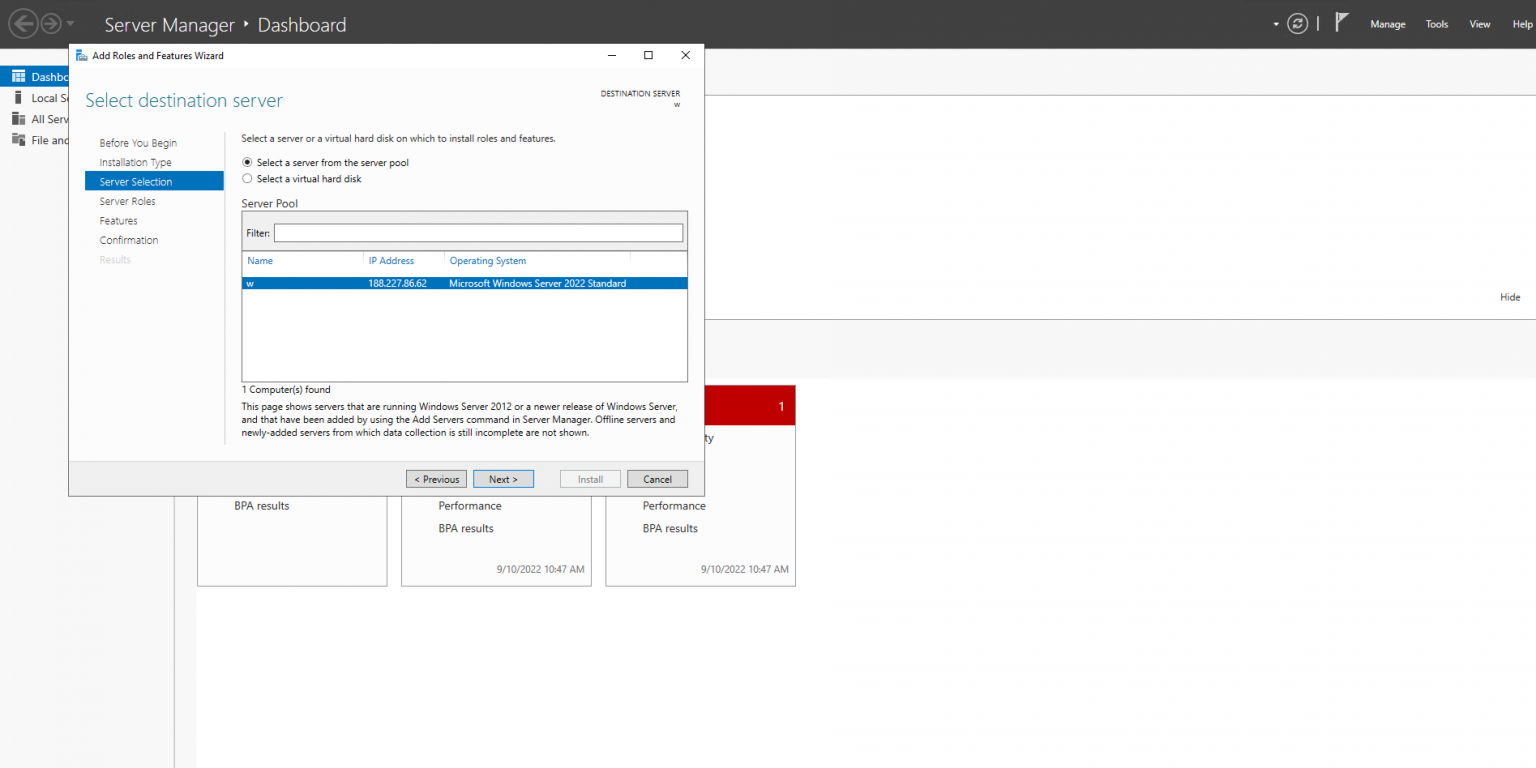The height and width of the screenshot is (768, 1536).
Task: Open All Servers from the sidebar
Action: click(45, 118)
